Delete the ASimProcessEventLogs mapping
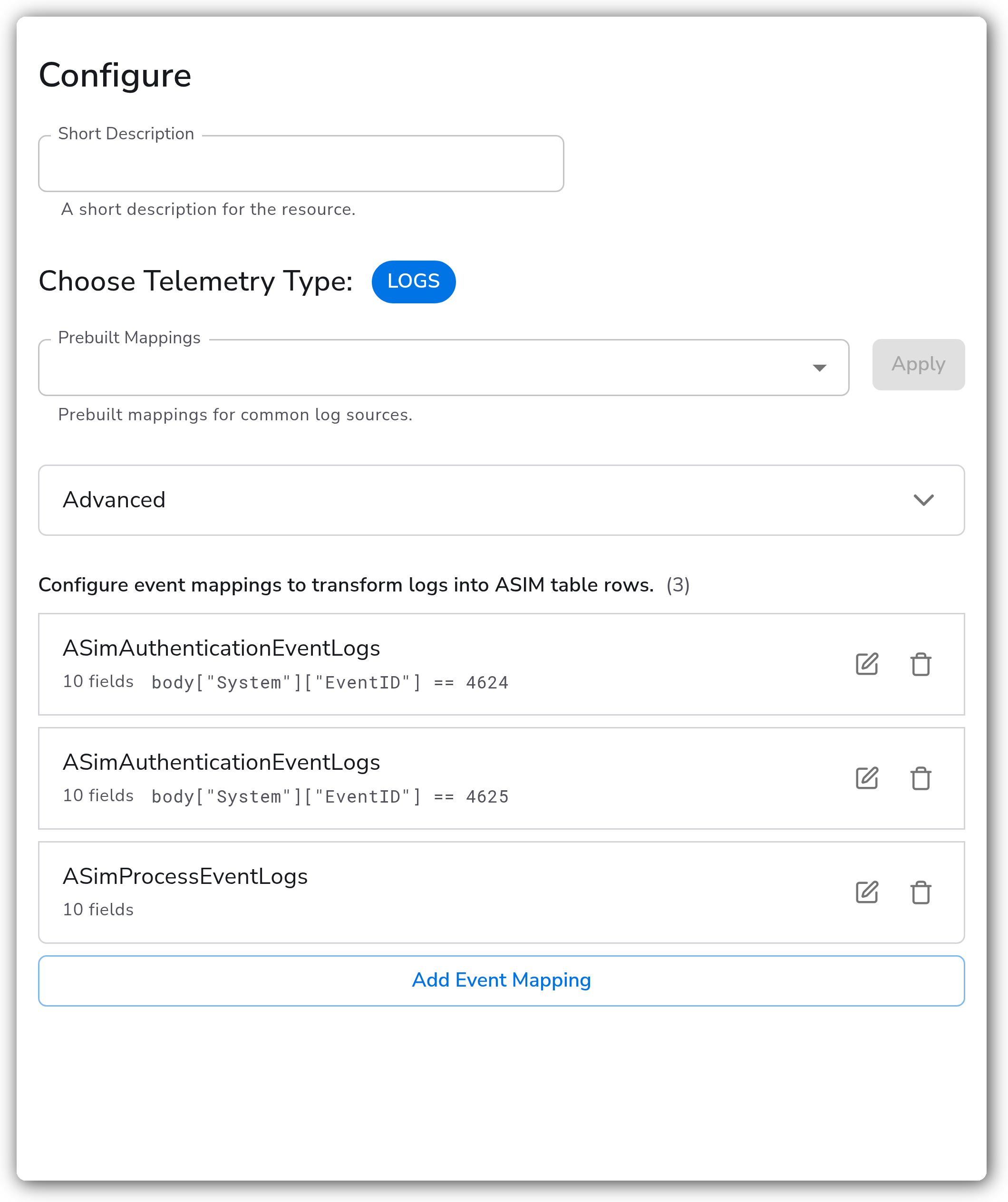The height and width of the screenshot is (1202, 1008). pyautogui.click(x=921, y=892)
